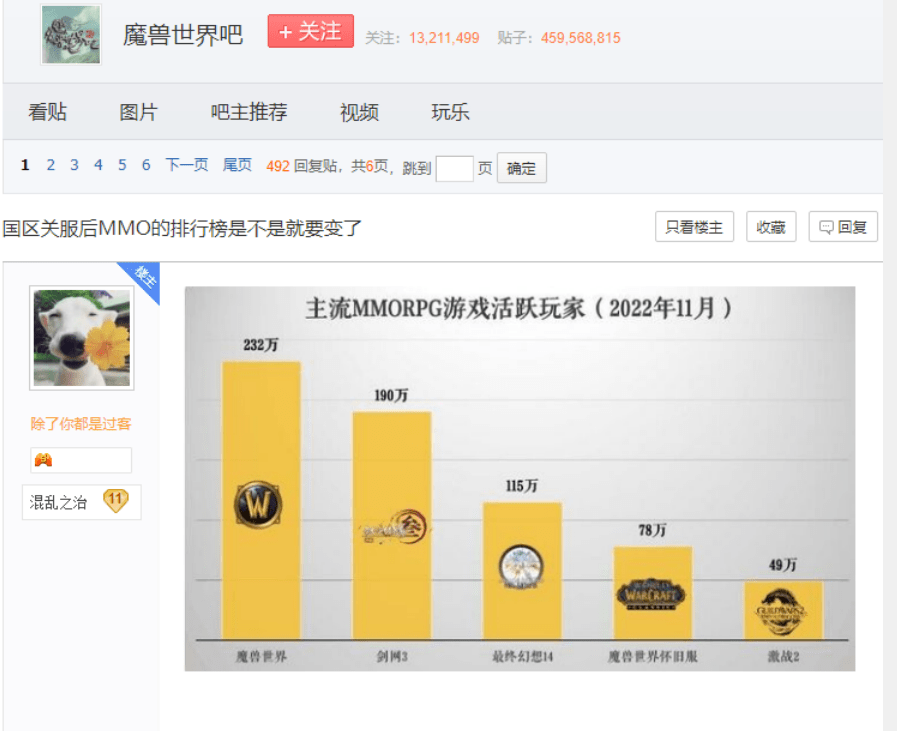Click the 190万 value label
The width and height of the screenshot is (897, 731).
(x=391, y=395)
